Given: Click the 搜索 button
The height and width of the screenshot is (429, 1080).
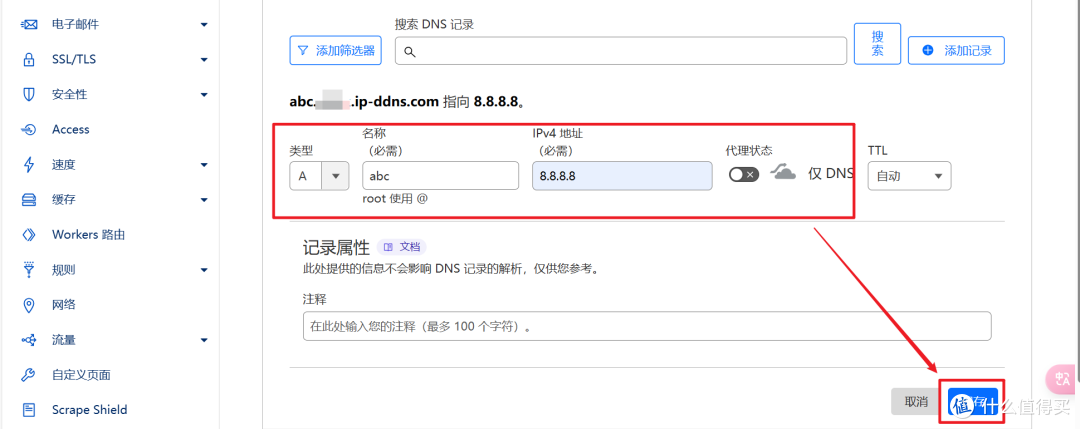Looking at the screenshot, I should coord(878,43).
